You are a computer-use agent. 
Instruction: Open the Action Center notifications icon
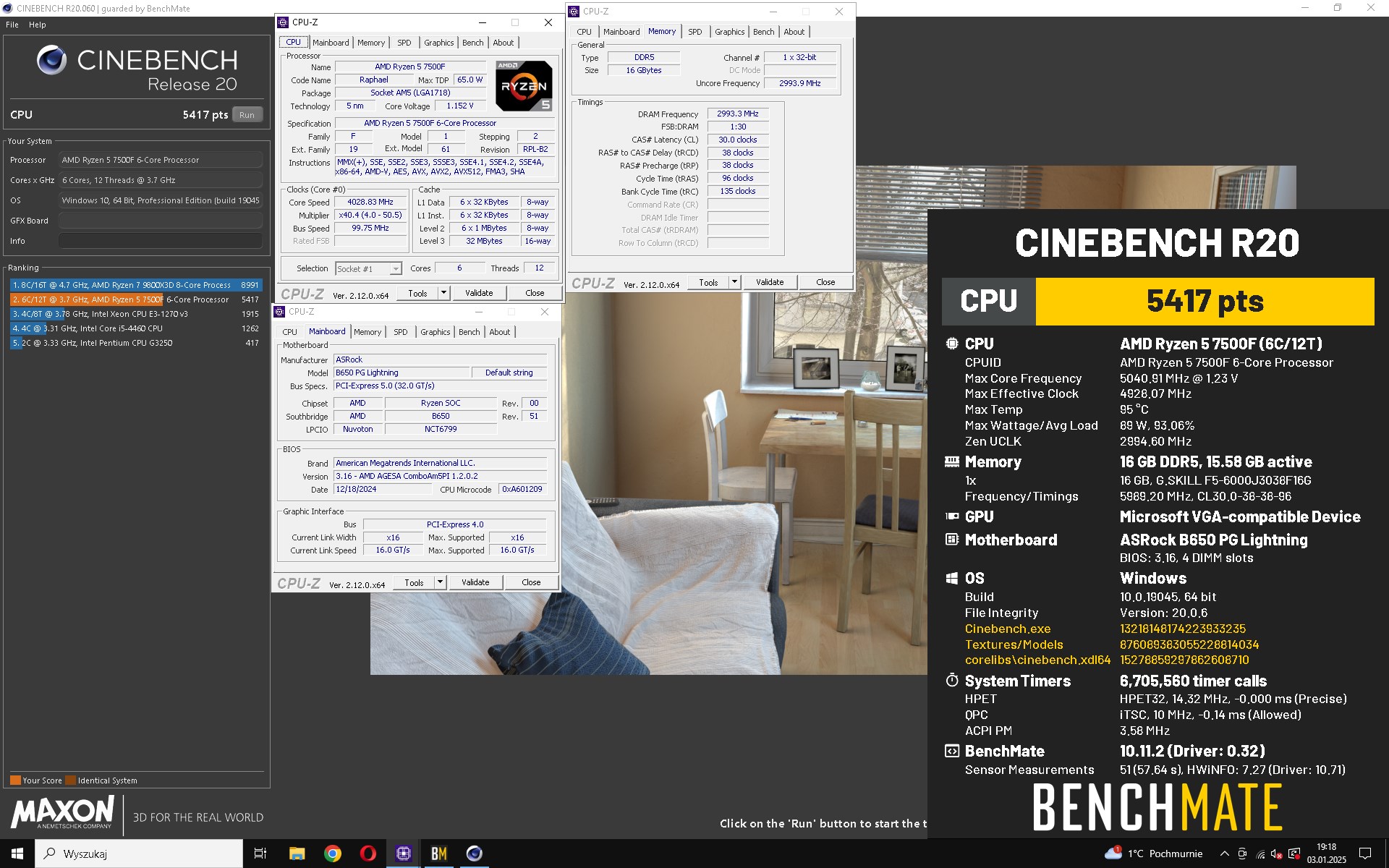1365,854
